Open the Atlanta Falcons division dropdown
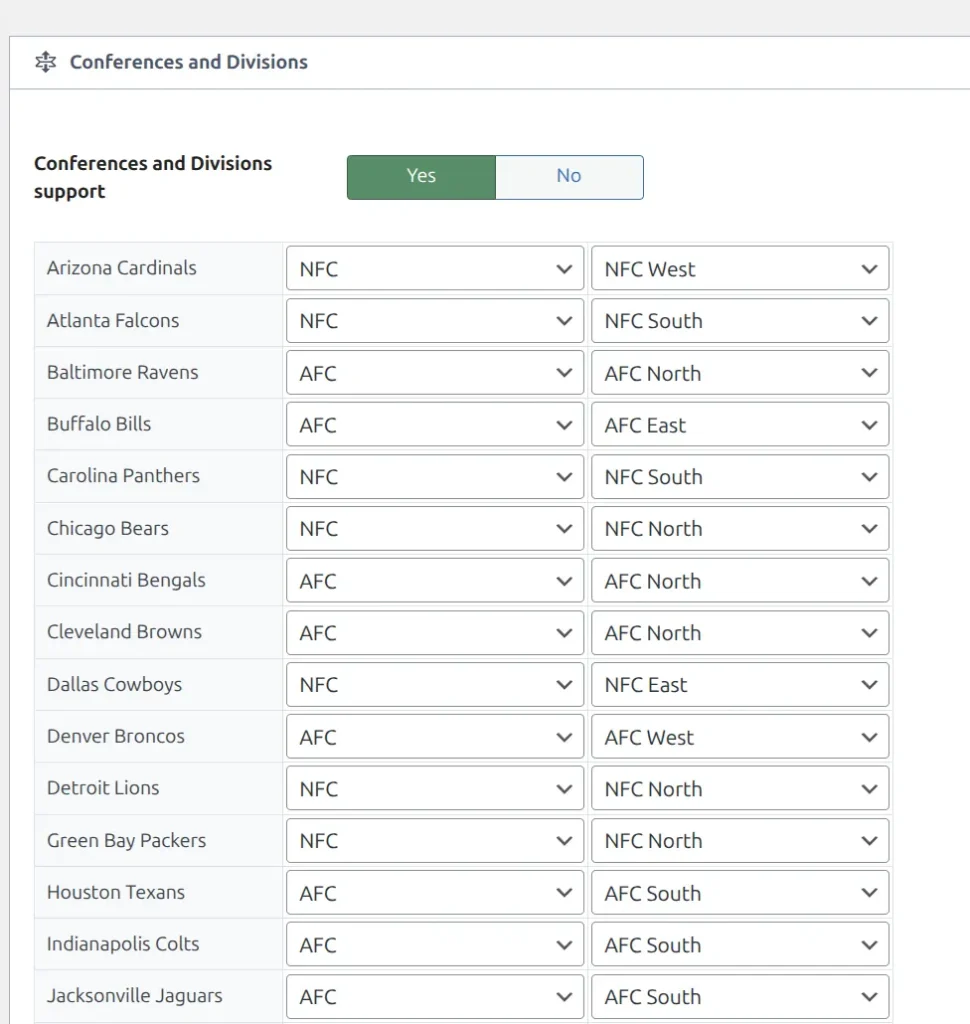The height and width of the screenshot is (1024, 970). point(739,321)
